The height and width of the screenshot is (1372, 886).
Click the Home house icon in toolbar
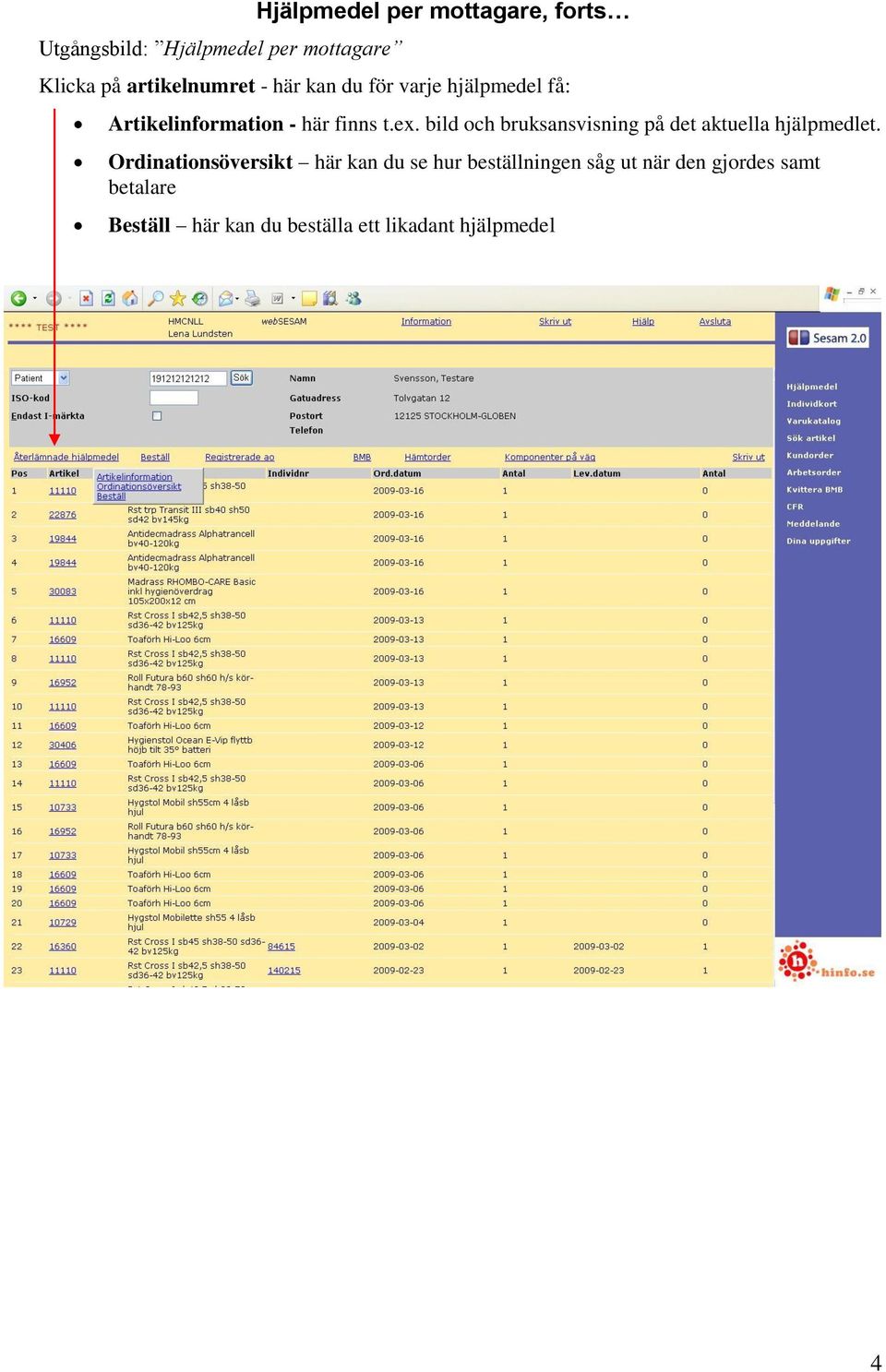(x=130, y=298)
